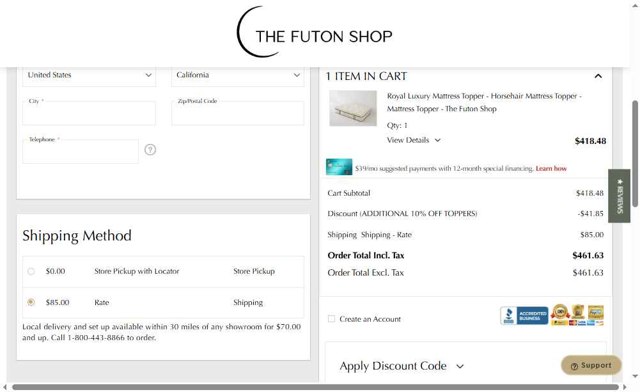Click the discount amount -$41.85
The height and width of the screenshot is (392, 640).
pos(590,214)
